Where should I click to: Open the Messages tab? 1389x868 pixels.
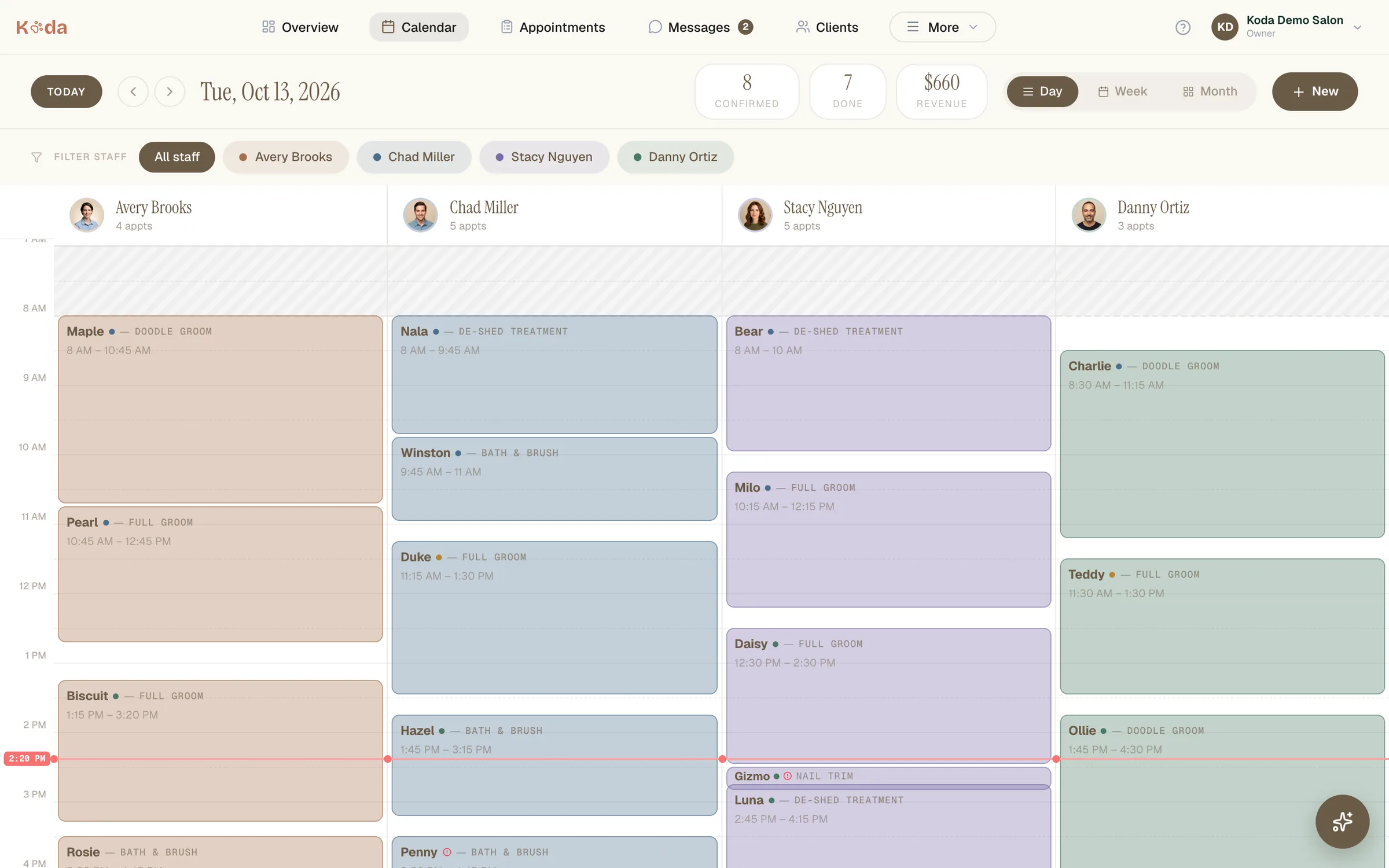point(700,27)
